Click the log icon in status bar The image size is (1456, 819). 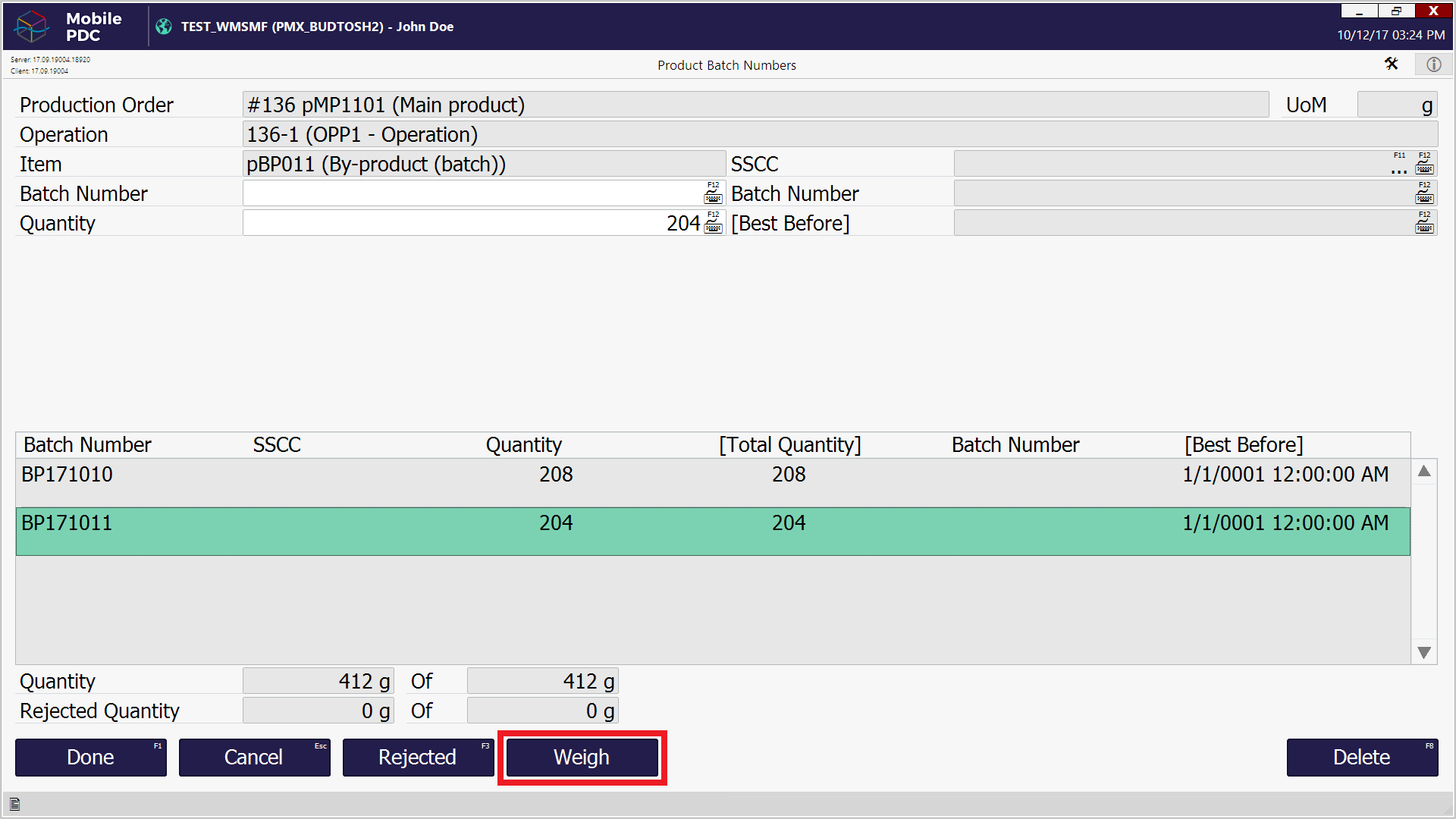[x=14, y=805]
